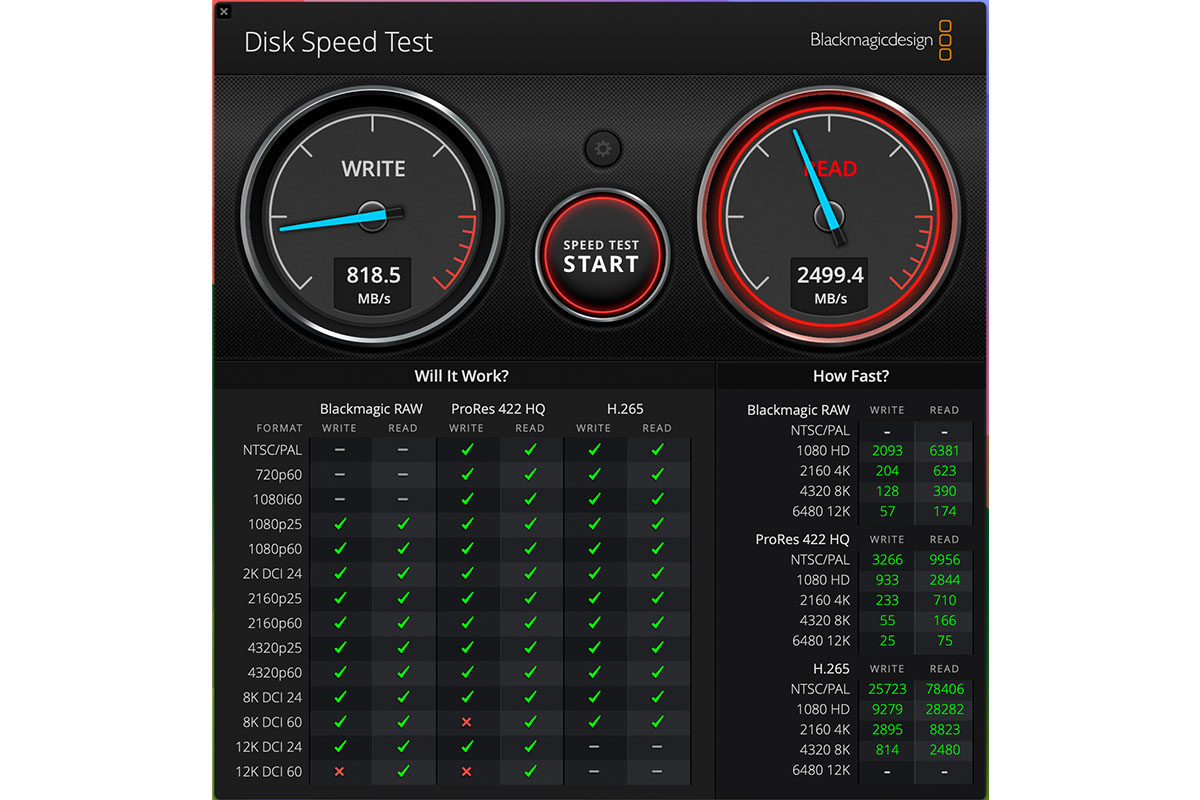
Task: Click checkmark for 4320p60 Blackmagic RAW read
Action: point(403,672)
